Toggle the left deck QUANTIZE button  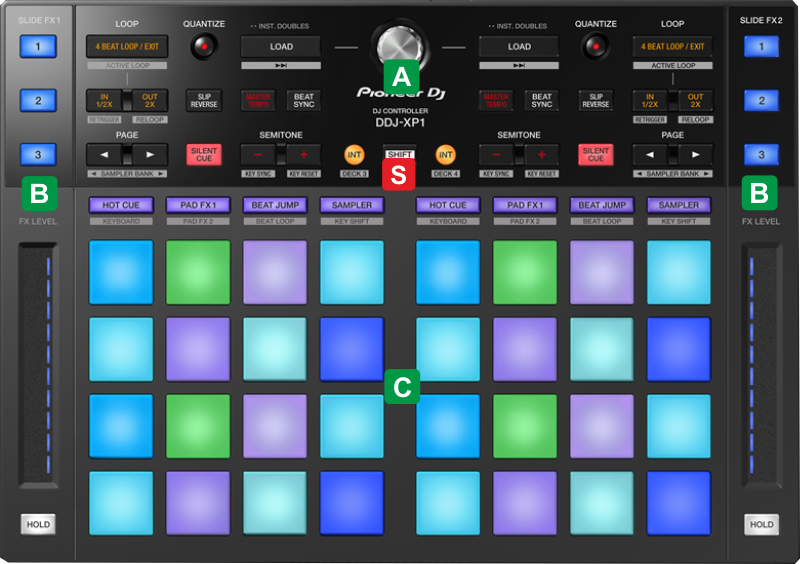pyautogui.click(x=204, y=46)
